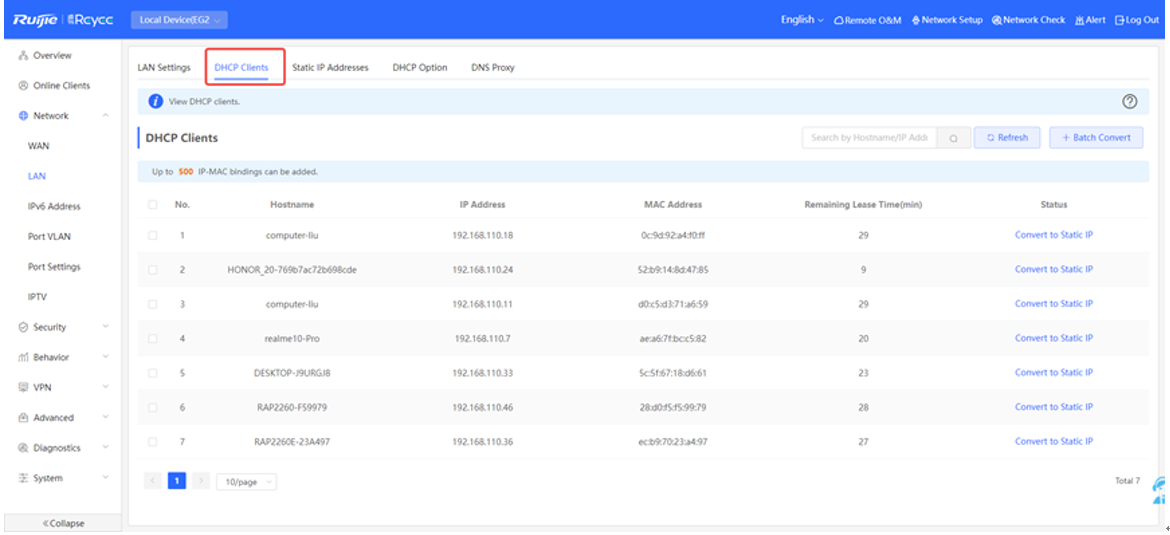Open the 10/page size dropdown
Viewport: 1170px width, 535px height.
point(246,481)
